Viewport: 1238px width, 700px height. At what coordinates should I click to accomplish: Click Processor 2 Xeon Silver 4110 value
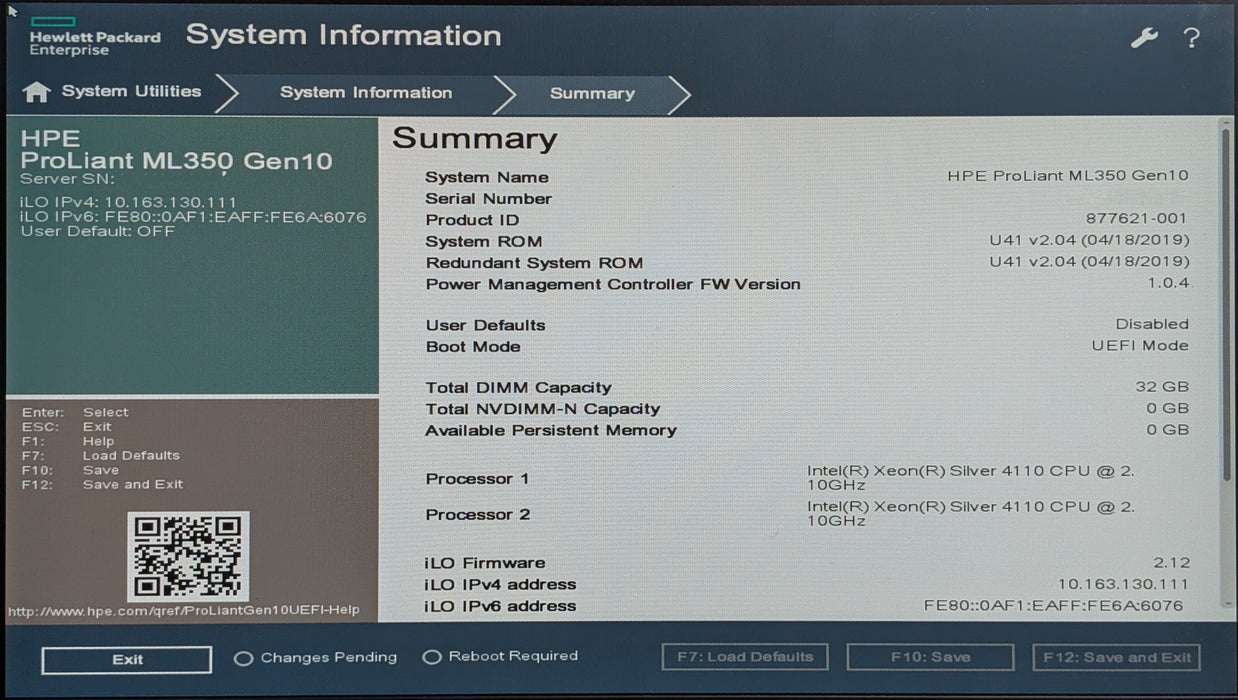coord(971,513)
